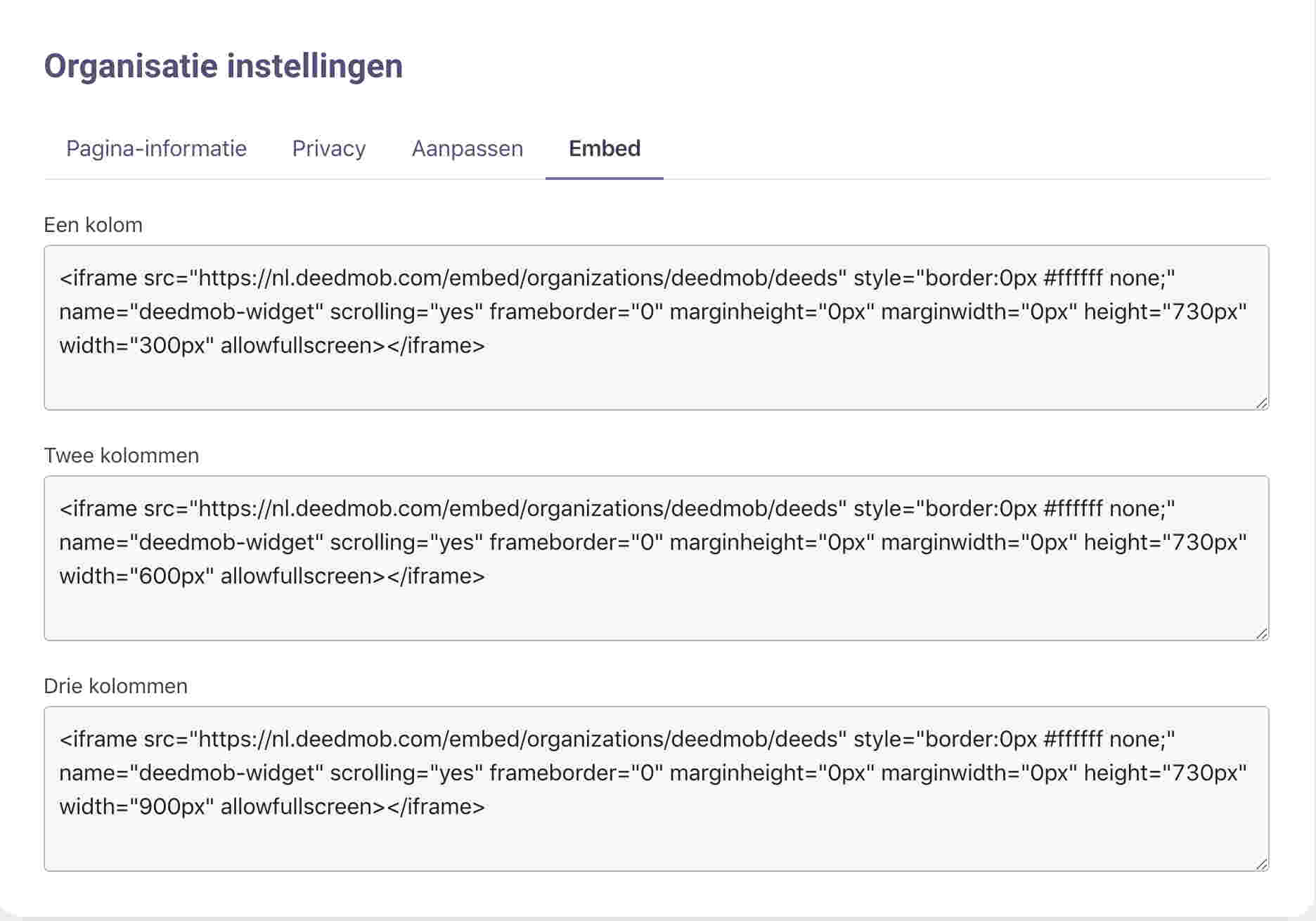The height and width of the screenshot is (921, 1316).
Task: Focus the Twee kolommen embed code textarea
Action: coord(656,558)
